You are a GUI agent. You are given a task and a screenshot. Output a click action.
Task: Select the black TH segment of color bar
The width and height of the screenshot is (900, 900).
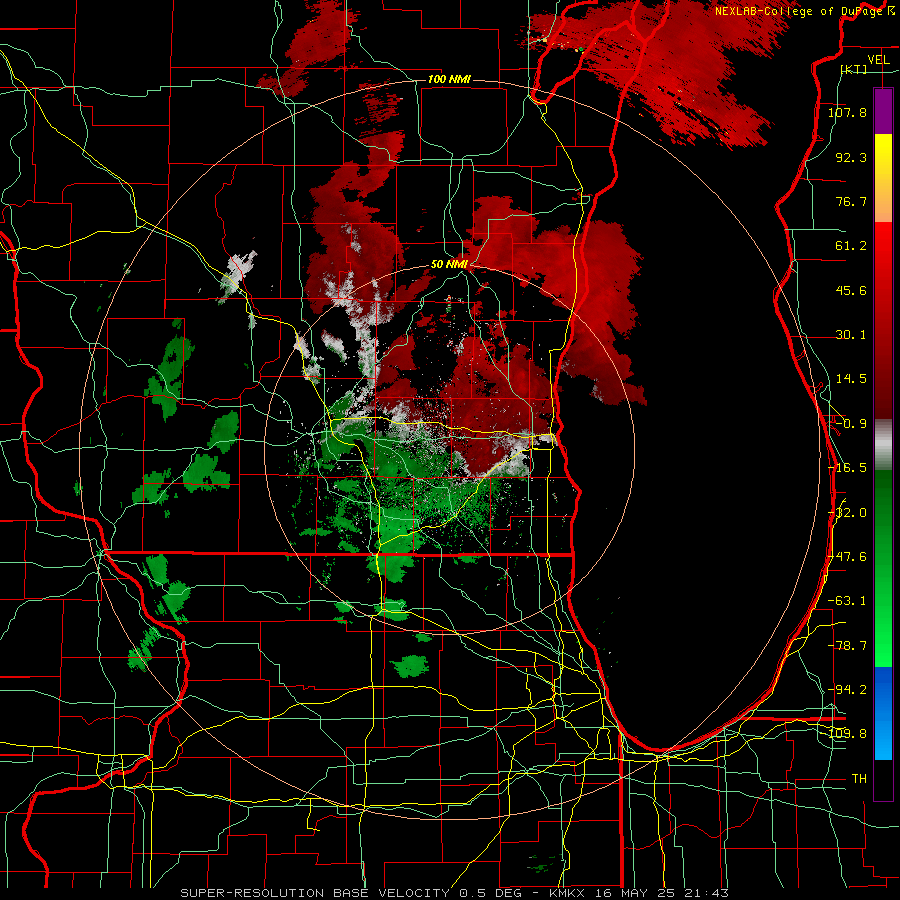tap(883, 780)
